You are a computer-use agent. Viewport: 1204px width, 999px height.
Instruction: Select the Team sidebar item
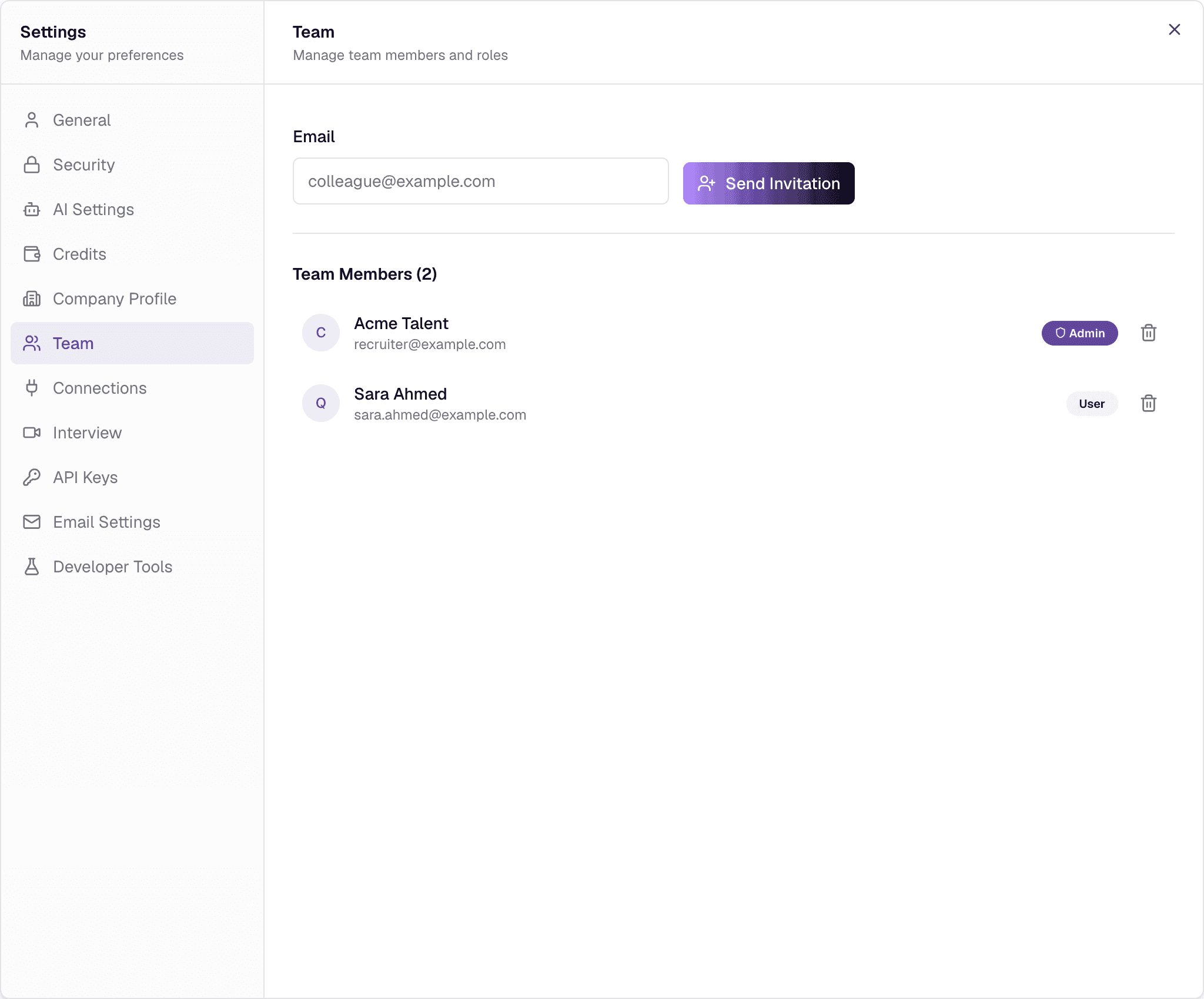pos(132,343)
